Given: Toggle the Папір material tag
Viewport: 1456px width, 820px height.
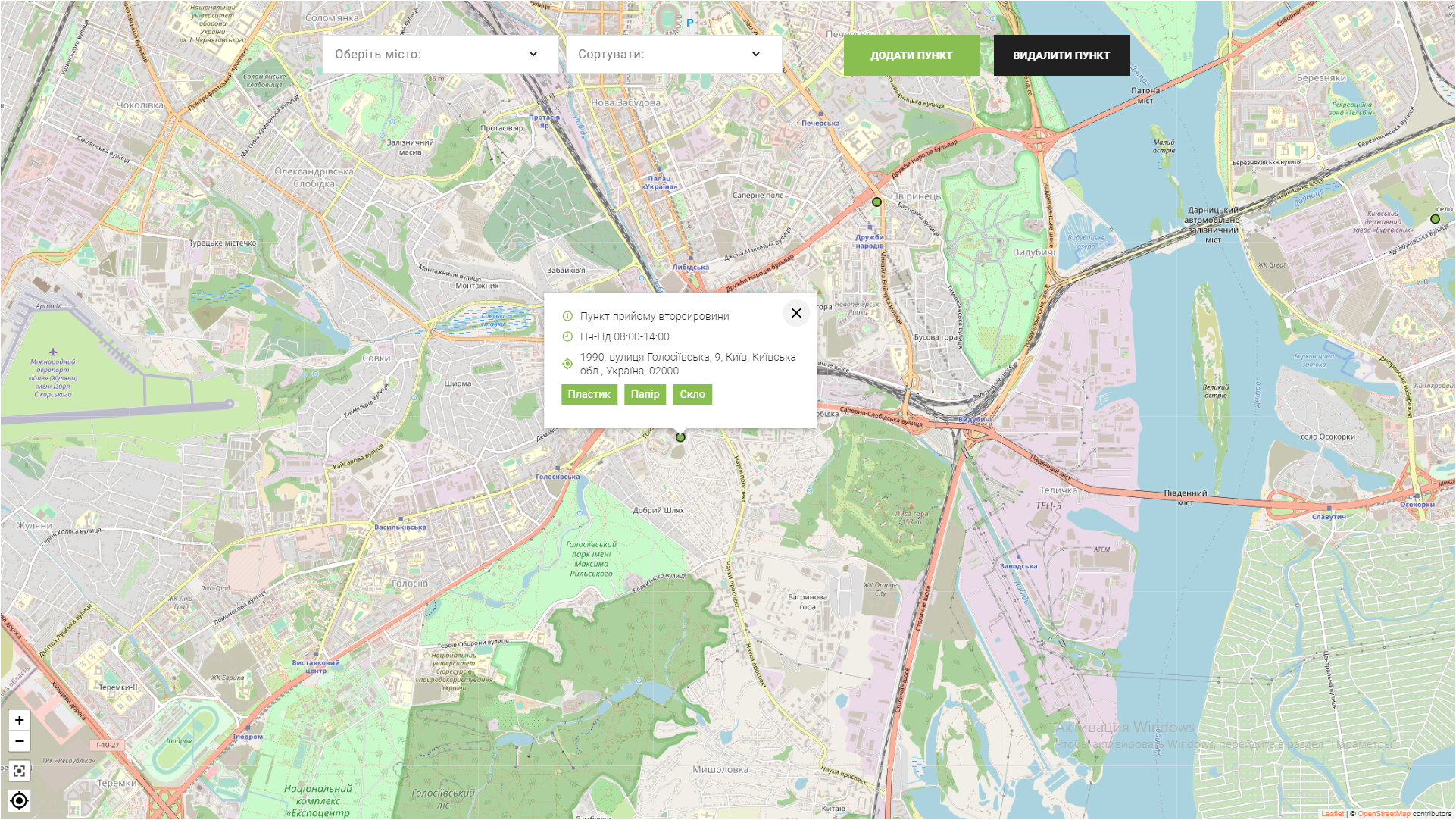Looking at the screenshot, I should (x=645, y=394).
